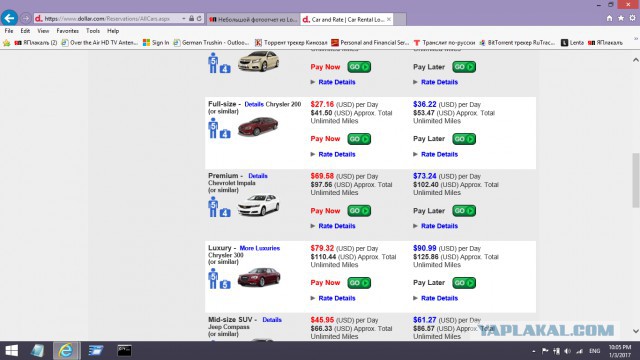Image resolution: width=640 pixels, height=360 pixels.
Task: Open the Favorites menu
Action: click(67, 31)
